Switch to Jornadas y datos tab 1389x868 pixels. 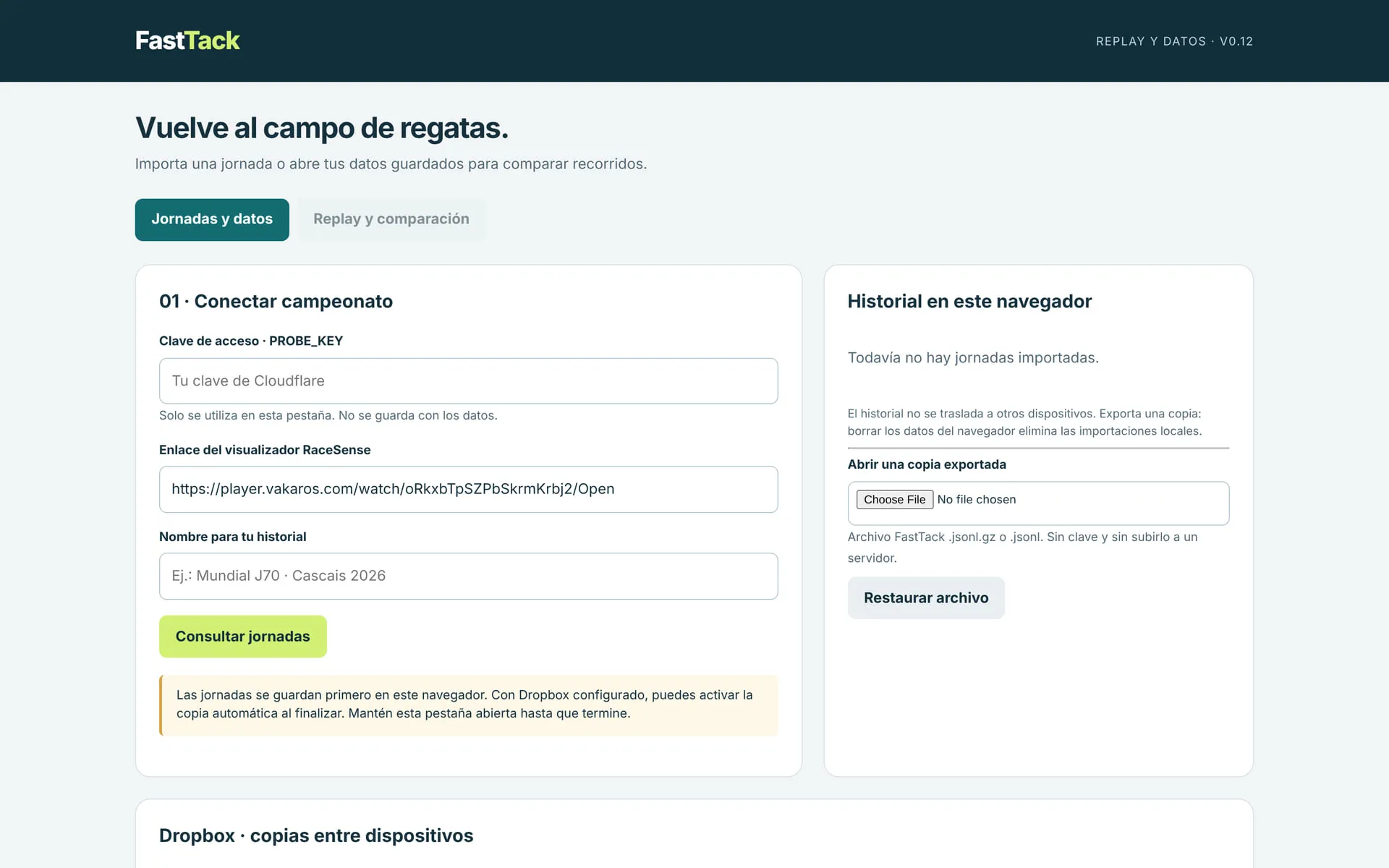click(212, 219)
